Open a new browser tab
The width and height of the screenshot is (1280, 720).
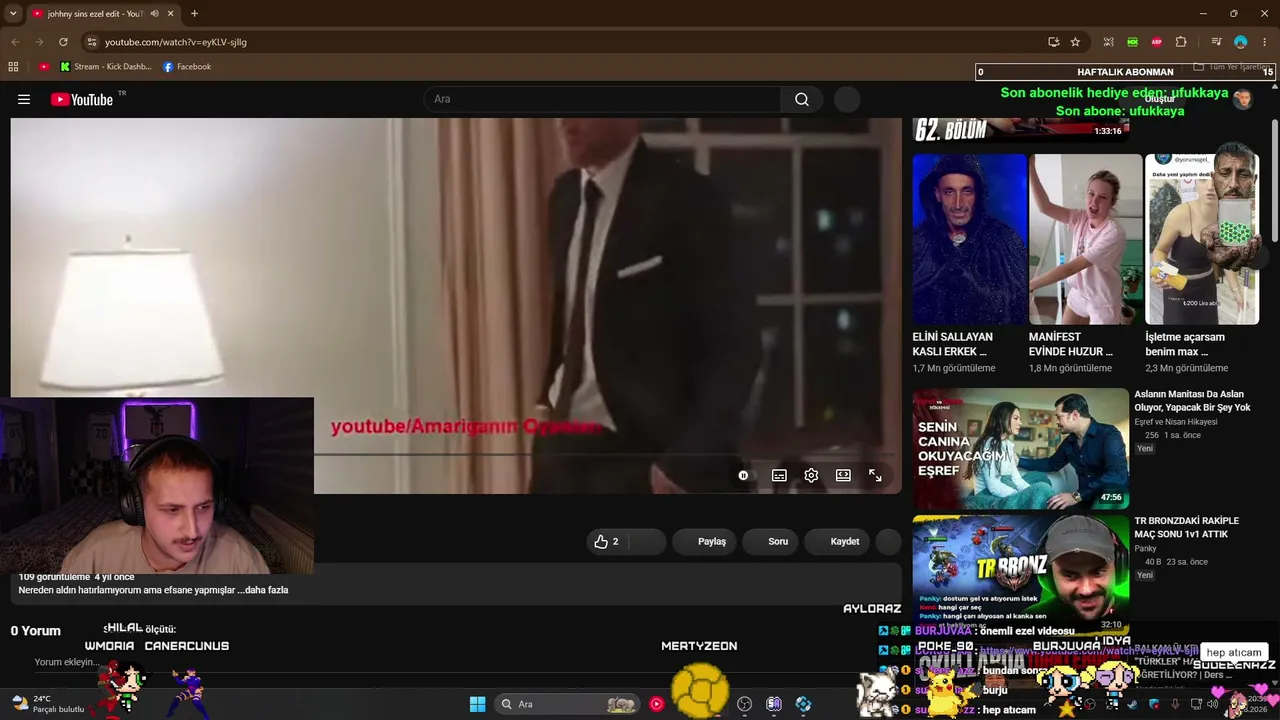(194, 14)
